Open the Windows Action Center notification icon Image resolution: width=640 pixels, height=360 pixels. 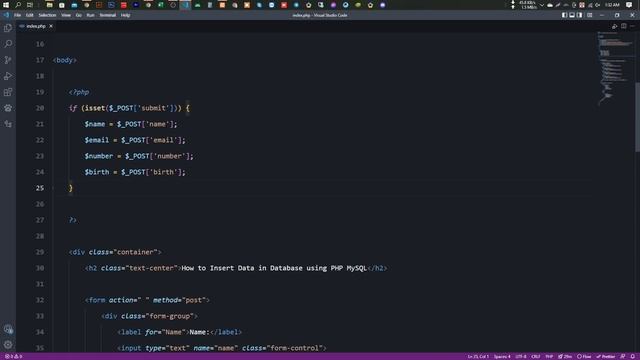(629, 5)
